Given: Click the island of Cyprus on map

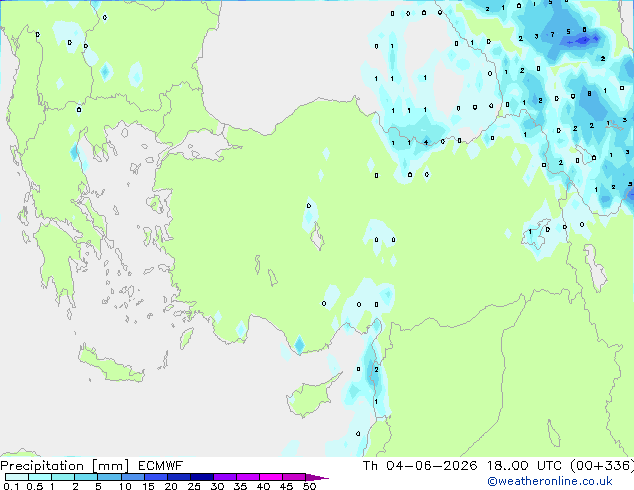Looking at the screenshot, I should [x=311, y=398].
